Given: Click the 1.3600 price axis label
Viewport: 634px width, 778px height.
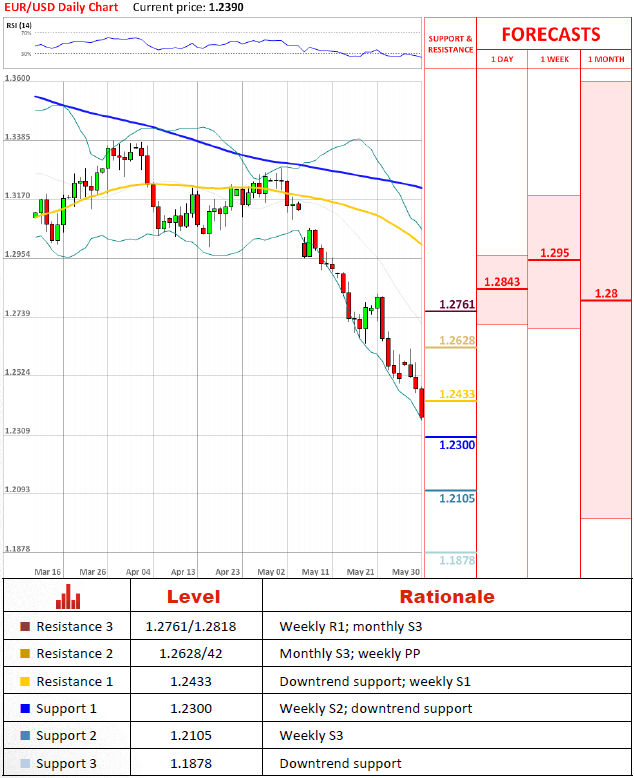Looking at the screenshot, I should coord(17,78).
